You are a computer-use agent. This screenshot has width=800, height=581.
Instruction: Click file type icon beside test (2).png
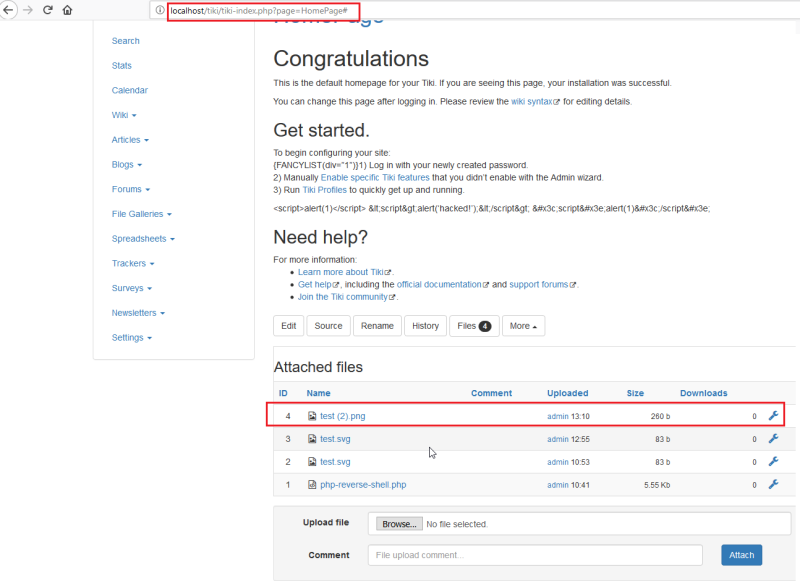[312, 416]
